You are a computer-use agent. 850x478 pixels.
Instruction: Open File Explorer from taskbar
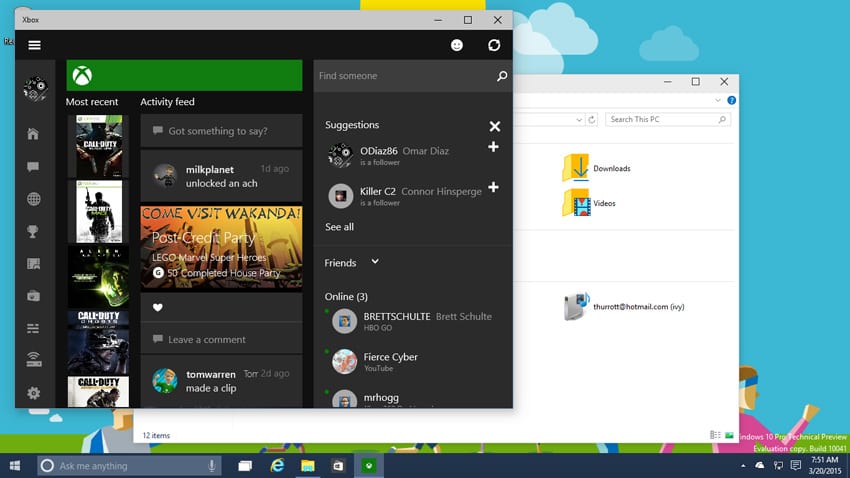[x=308, y=466]
